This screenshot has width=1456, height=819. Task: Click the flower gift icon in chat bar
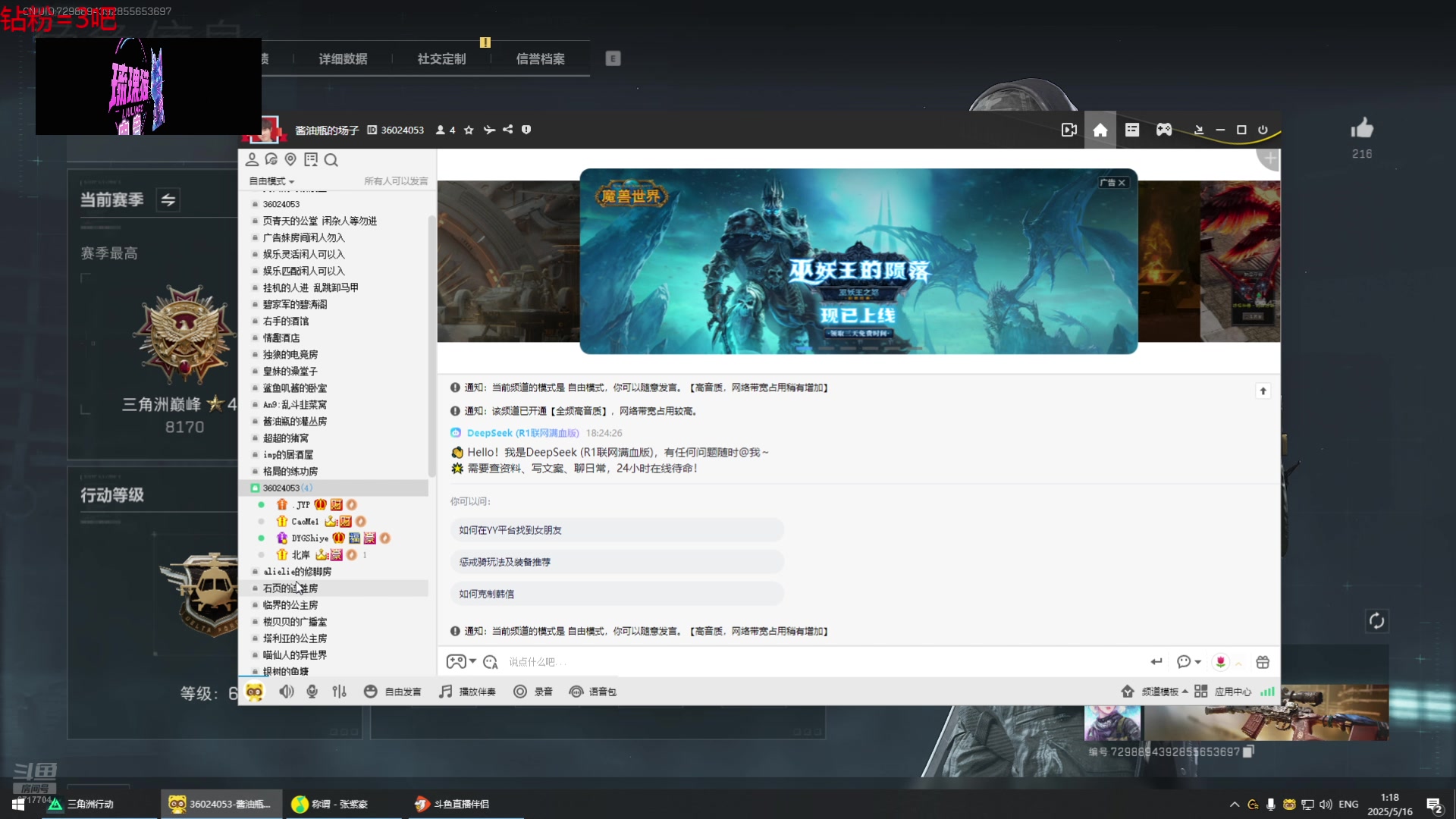(x=1220, y=662)
